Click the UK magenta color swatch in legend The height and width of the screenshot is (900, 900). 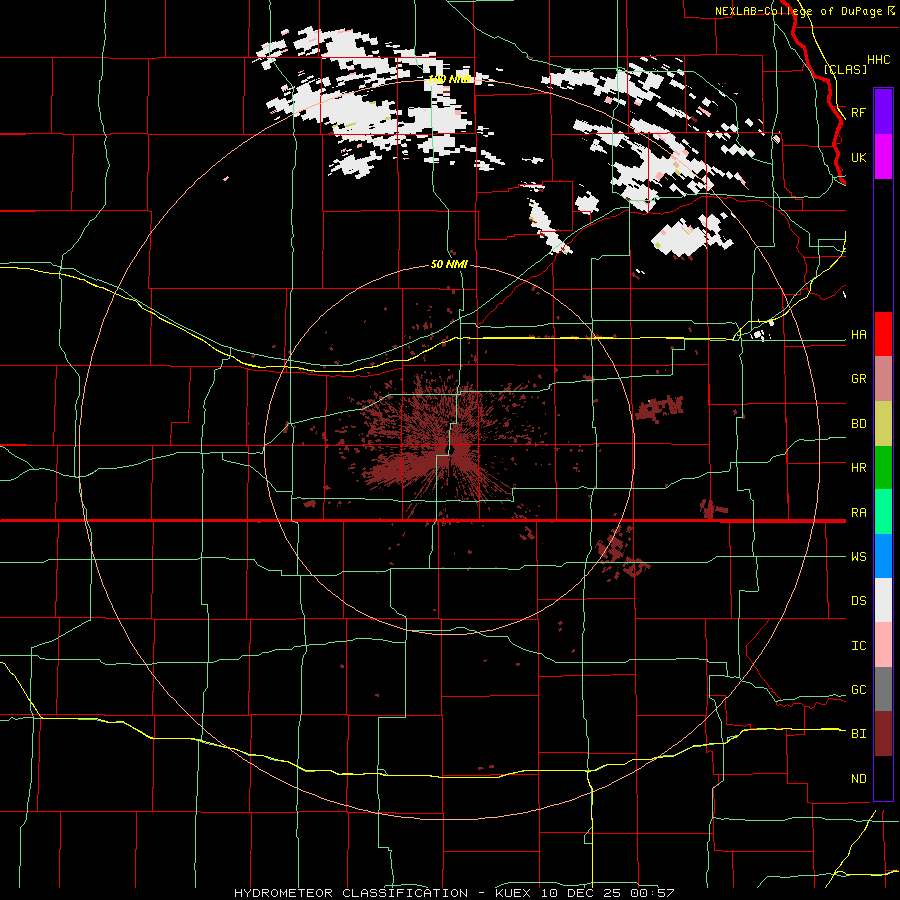(883, 157)
